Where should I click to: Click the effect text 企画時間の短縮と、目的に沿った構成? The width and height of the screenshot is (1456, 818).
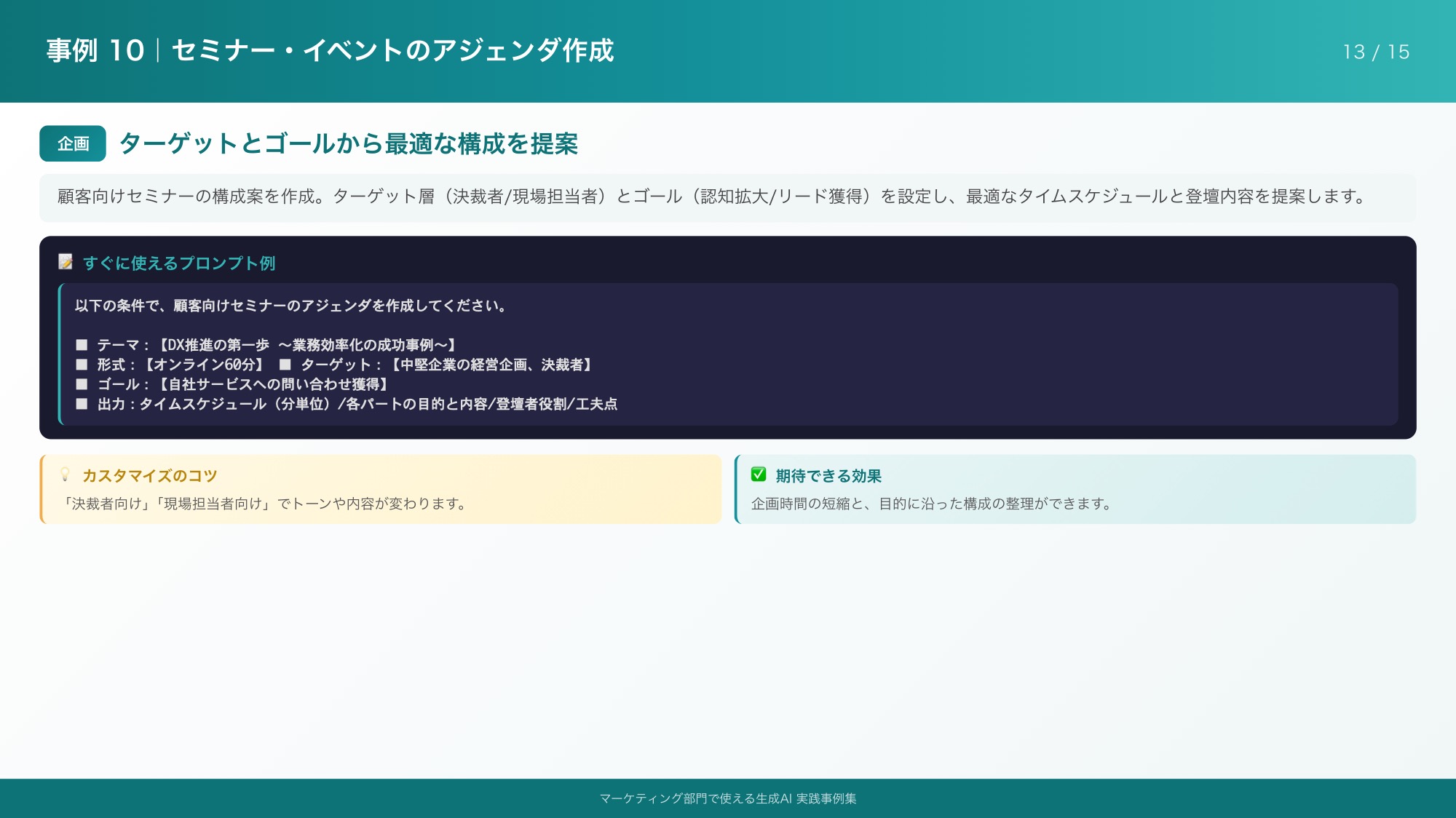(x=932, y=504)
